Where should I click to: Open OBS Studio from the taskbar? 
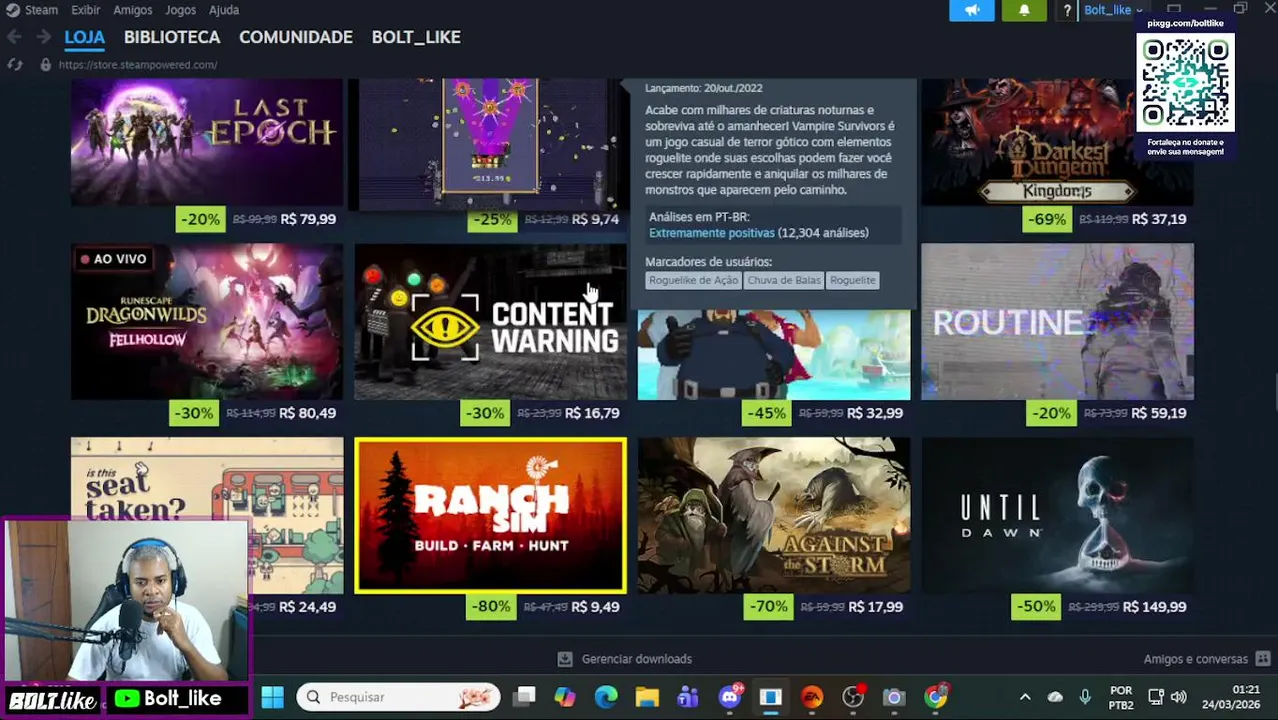click(853, 697)
